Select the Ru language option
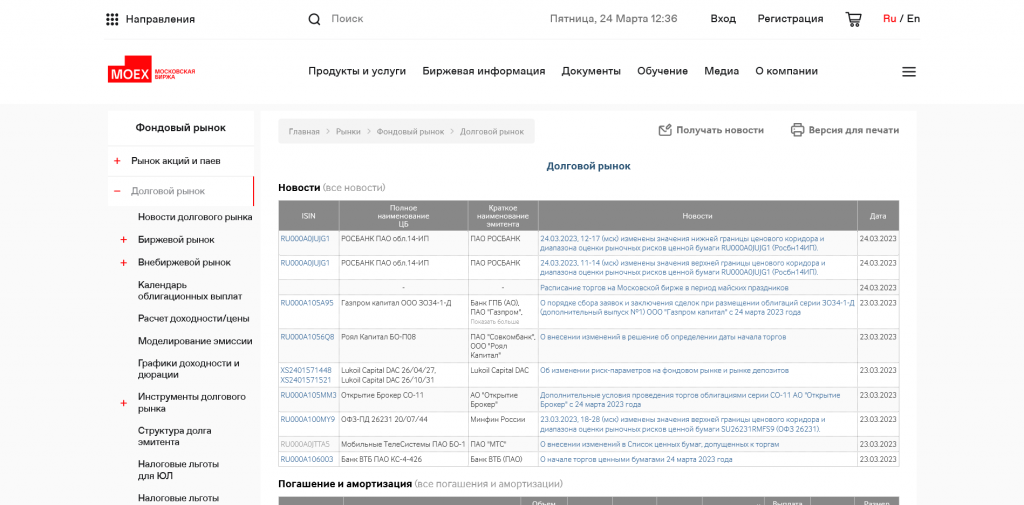The height and width of the screenshot is (505, 1024). click(889, 18)
